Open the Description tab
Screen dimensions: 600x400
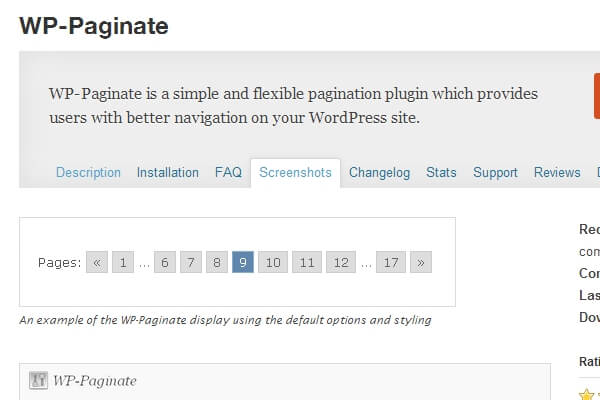coord(88,173)
